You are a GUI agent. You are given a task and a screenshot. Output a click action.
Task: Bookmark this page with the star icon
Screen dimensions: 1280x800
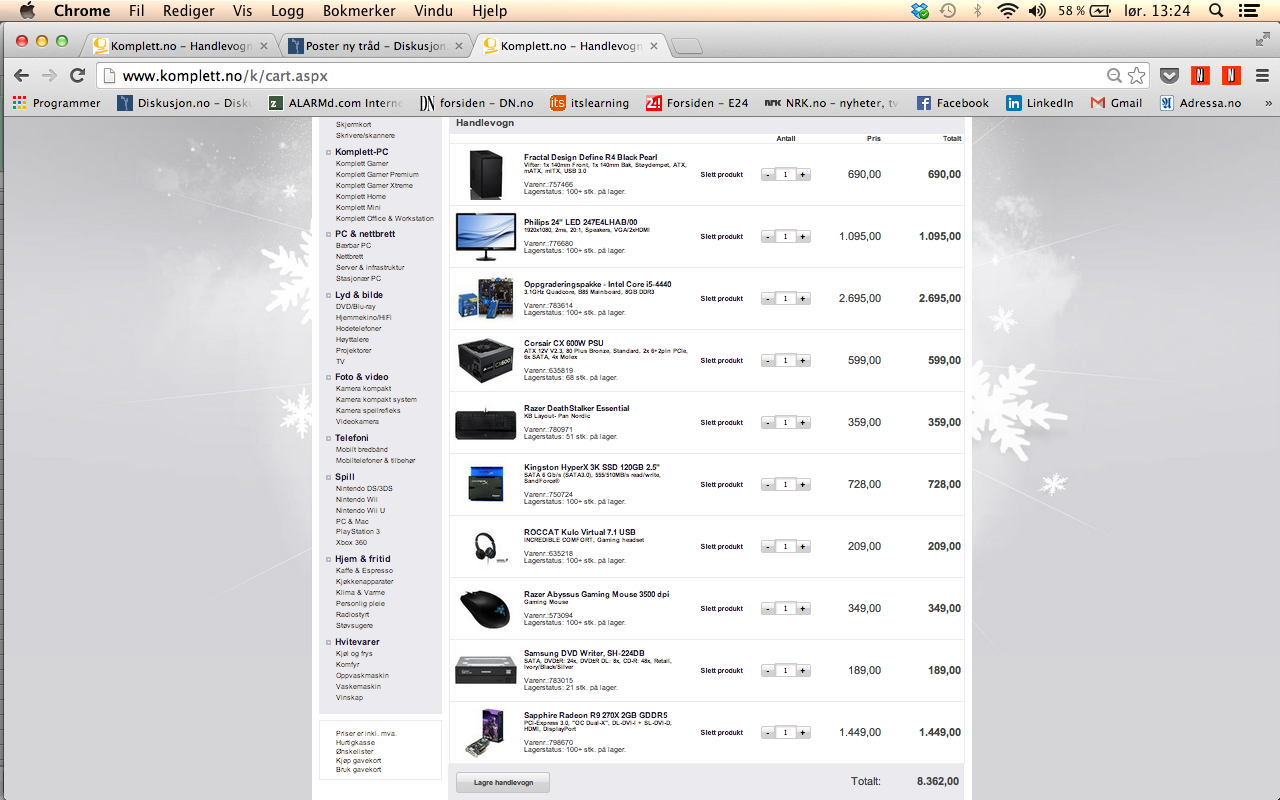[x=1136, y=75]
